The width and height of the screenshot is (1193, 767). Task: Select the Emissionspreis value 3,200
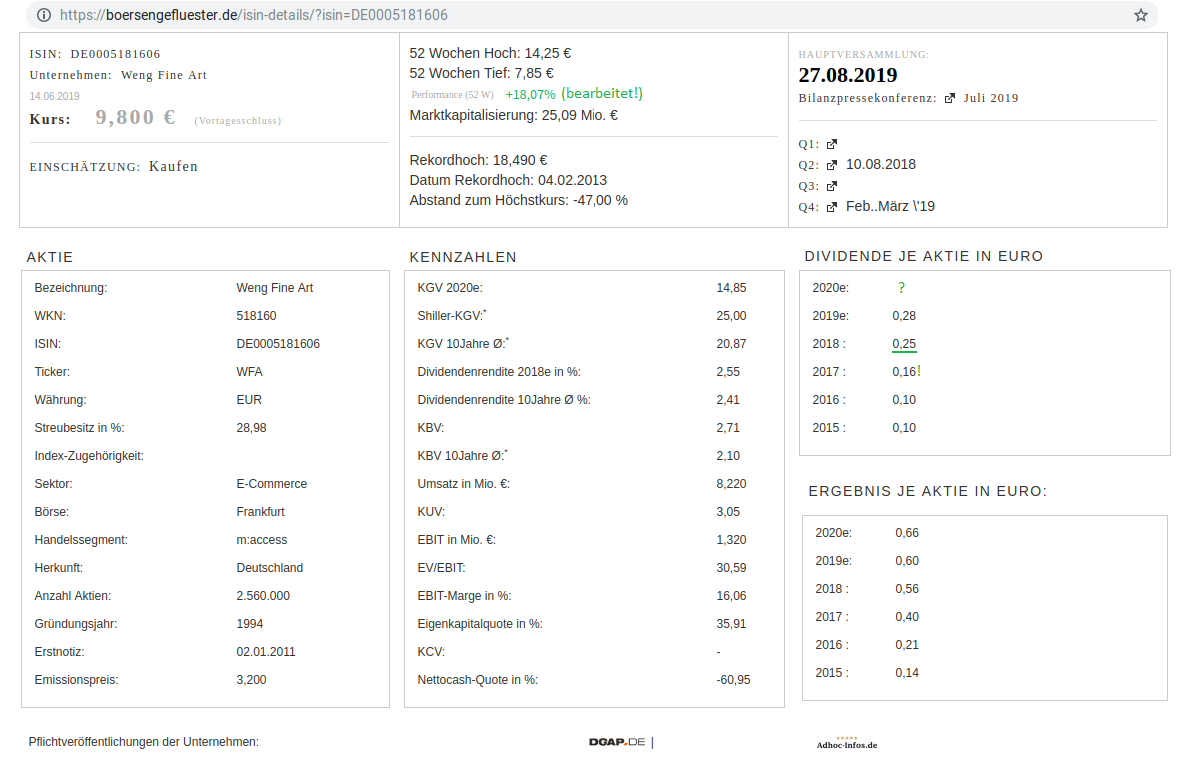251,680
